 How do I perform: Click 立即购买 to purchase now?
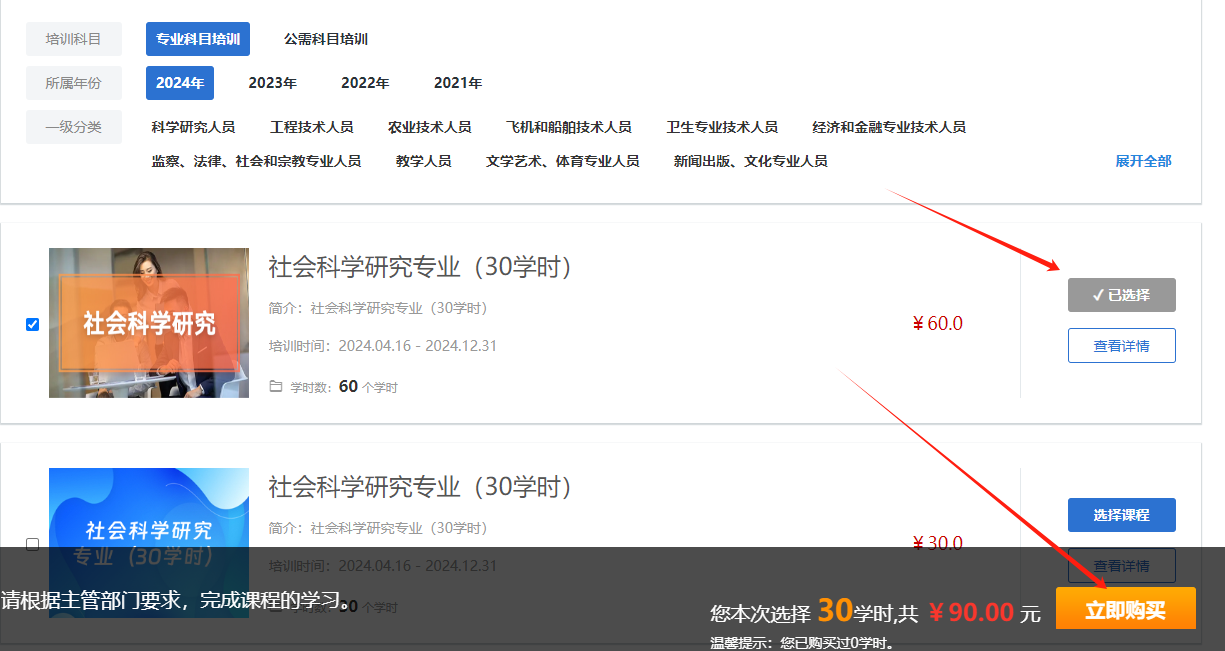click(1125, 609)
